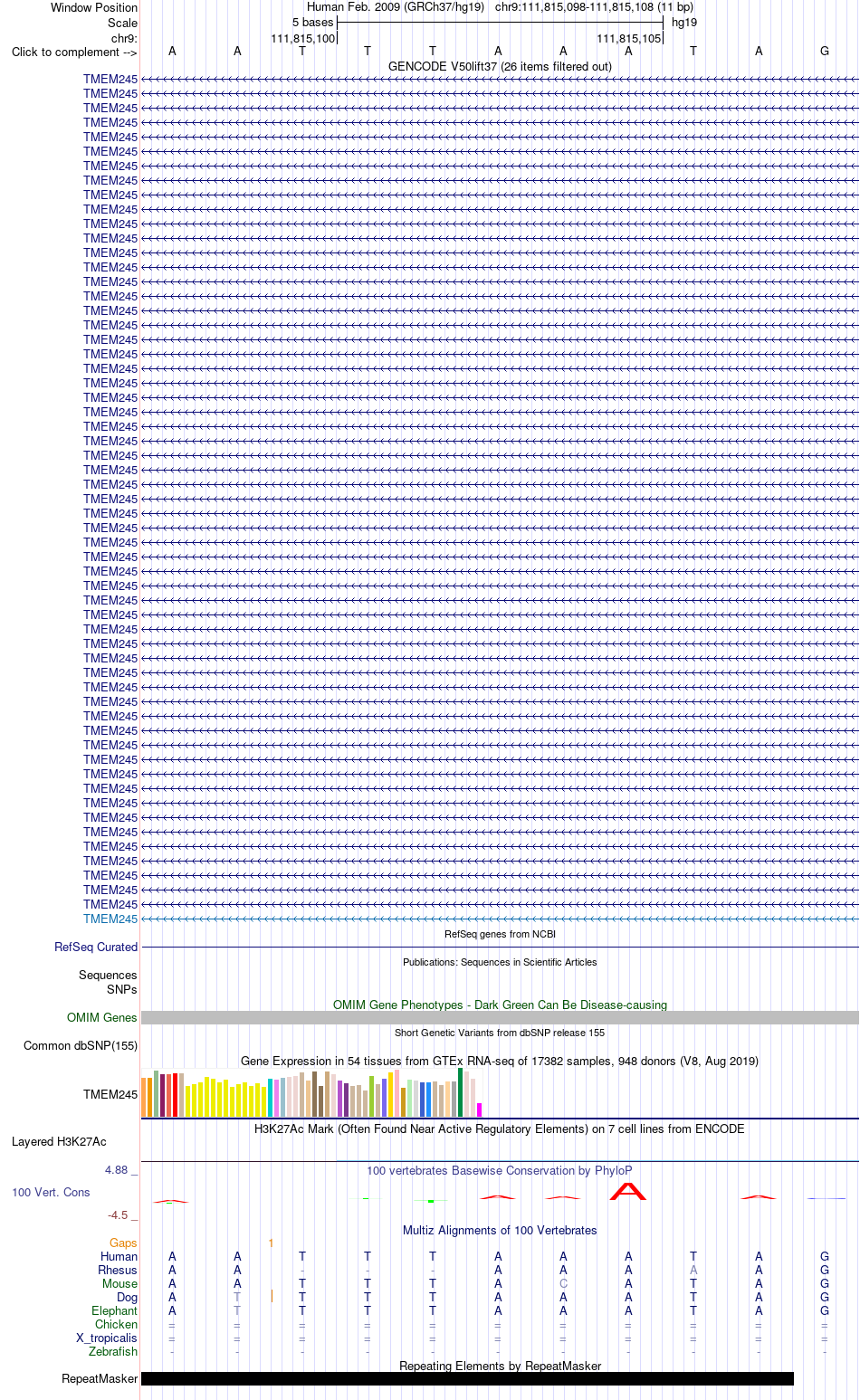The width and height of the screenshot is (860, 1400).
Task: Click the 'RefSeq genes from NCBI' title
Action: [500, 934]
